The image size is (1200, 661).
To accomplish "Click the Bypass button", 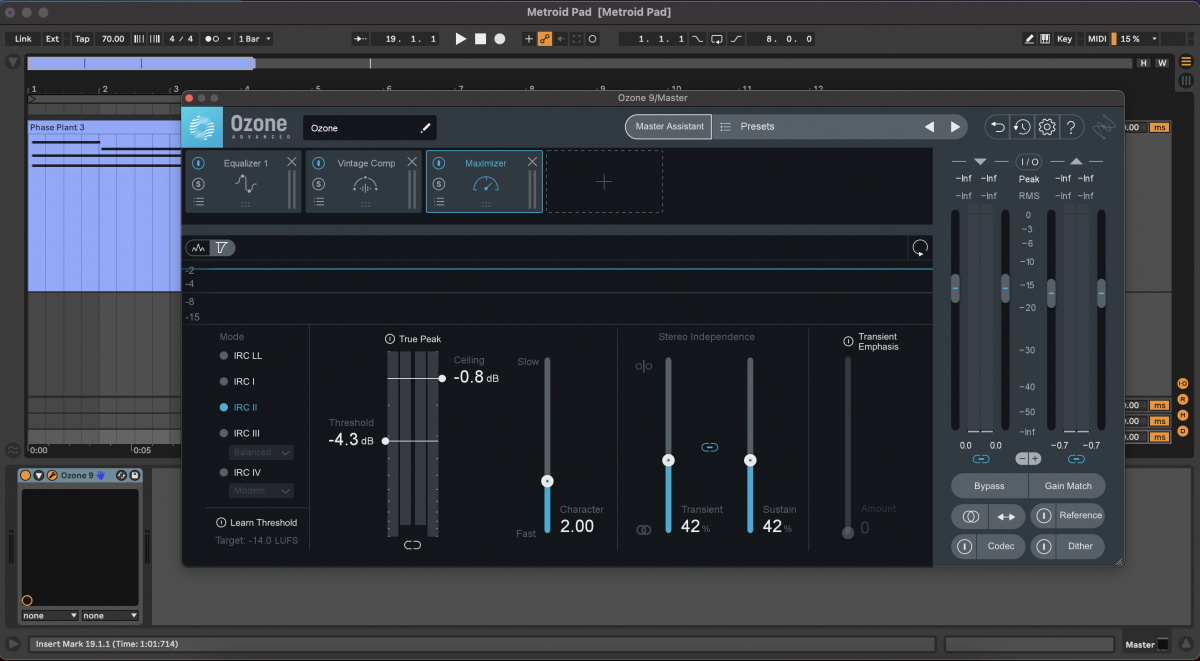I will point(989,486).
